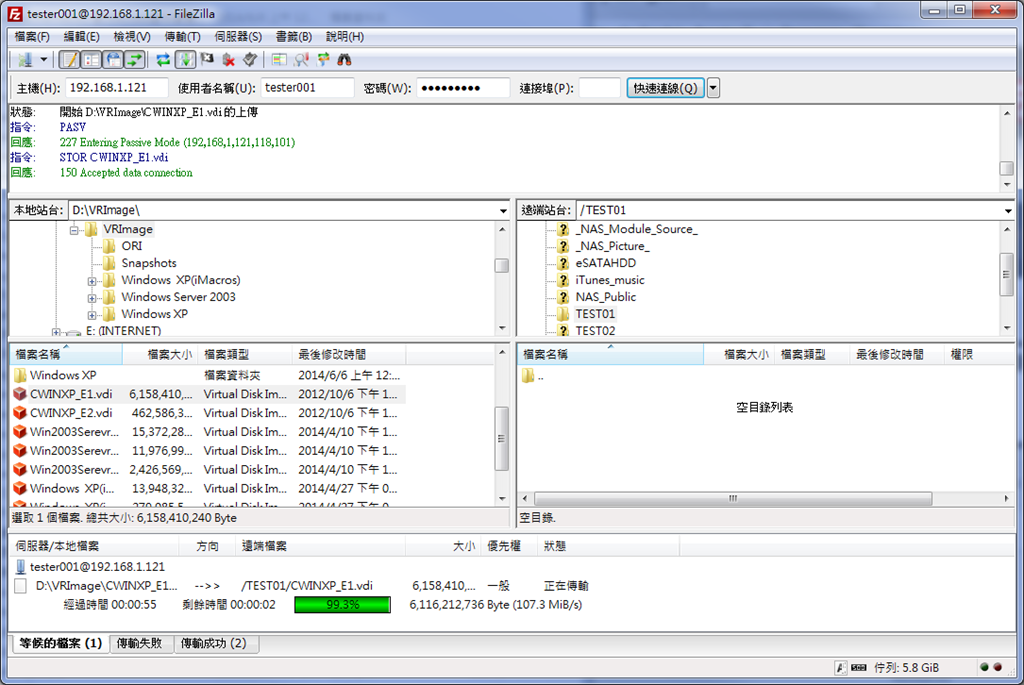Click question-mark icon beside eSATAHDD
1024x685 pixels.
coord(563,263)
